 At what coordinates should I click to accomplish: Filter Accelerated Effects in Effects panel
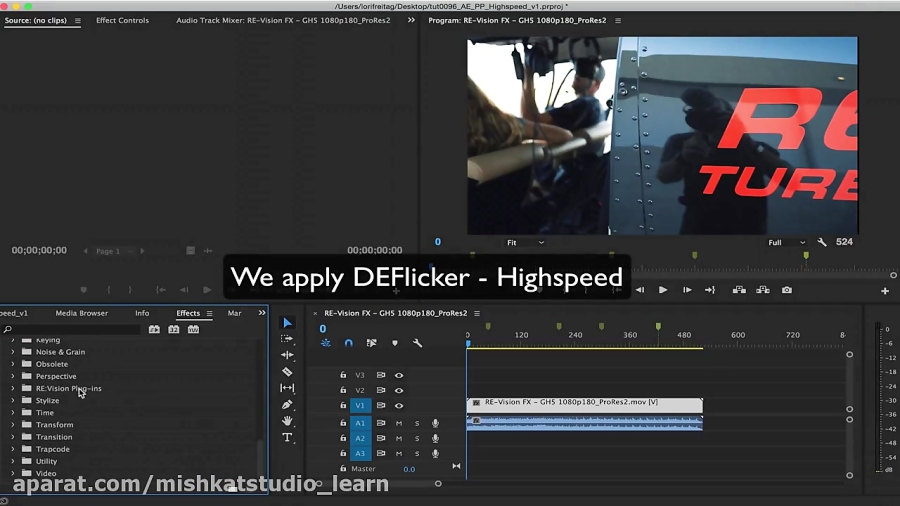click(154, 329)
